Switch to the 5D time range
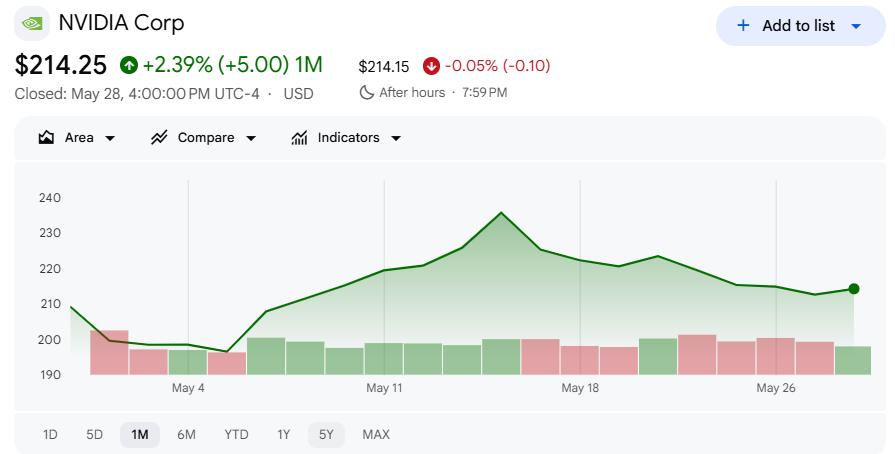The width and height of the screenshot is (895, 454). pos(95,435)
